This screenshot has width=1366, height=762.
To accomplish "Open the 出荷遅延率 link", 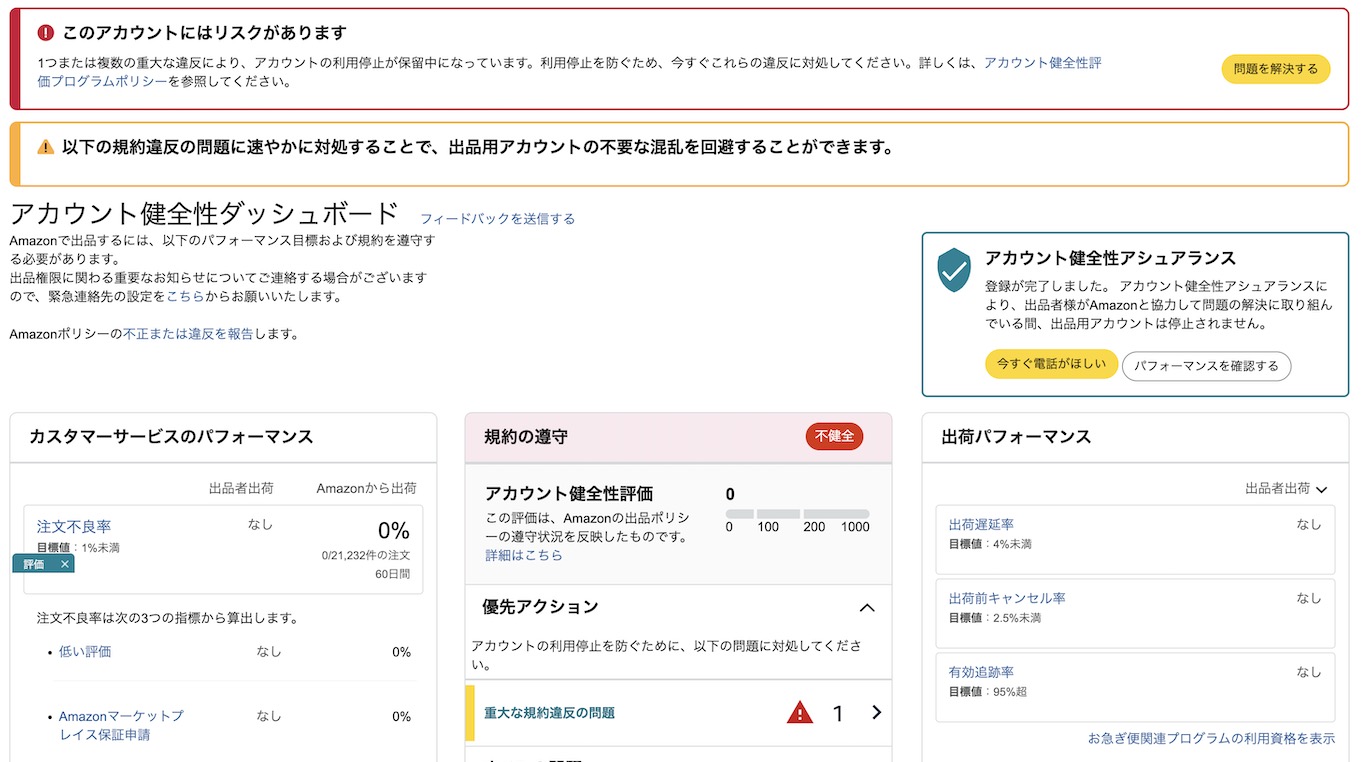I will coord(981,524).
